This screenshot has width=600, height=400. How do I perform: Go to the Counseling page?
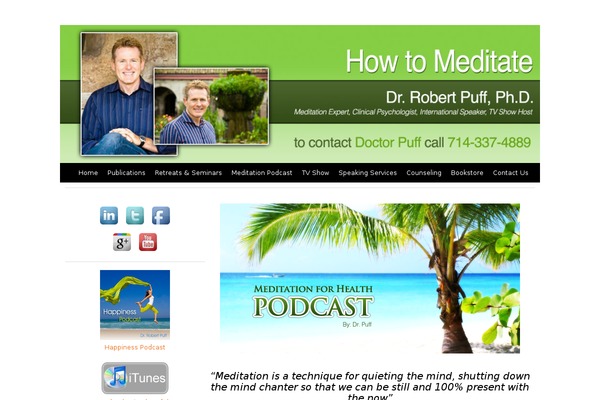424,173
